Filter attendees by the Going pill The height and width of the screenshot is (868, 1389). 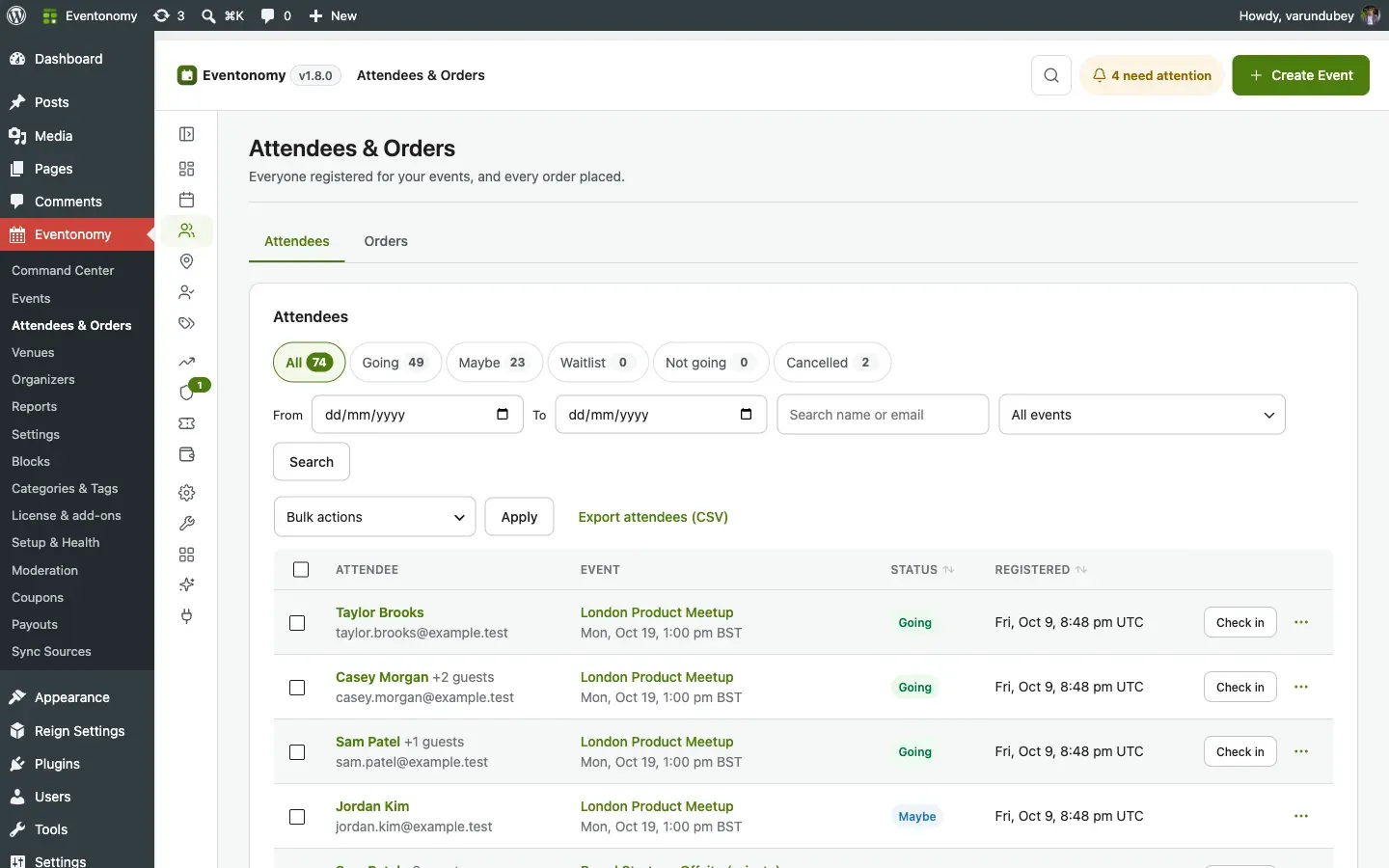coord(395,363)
